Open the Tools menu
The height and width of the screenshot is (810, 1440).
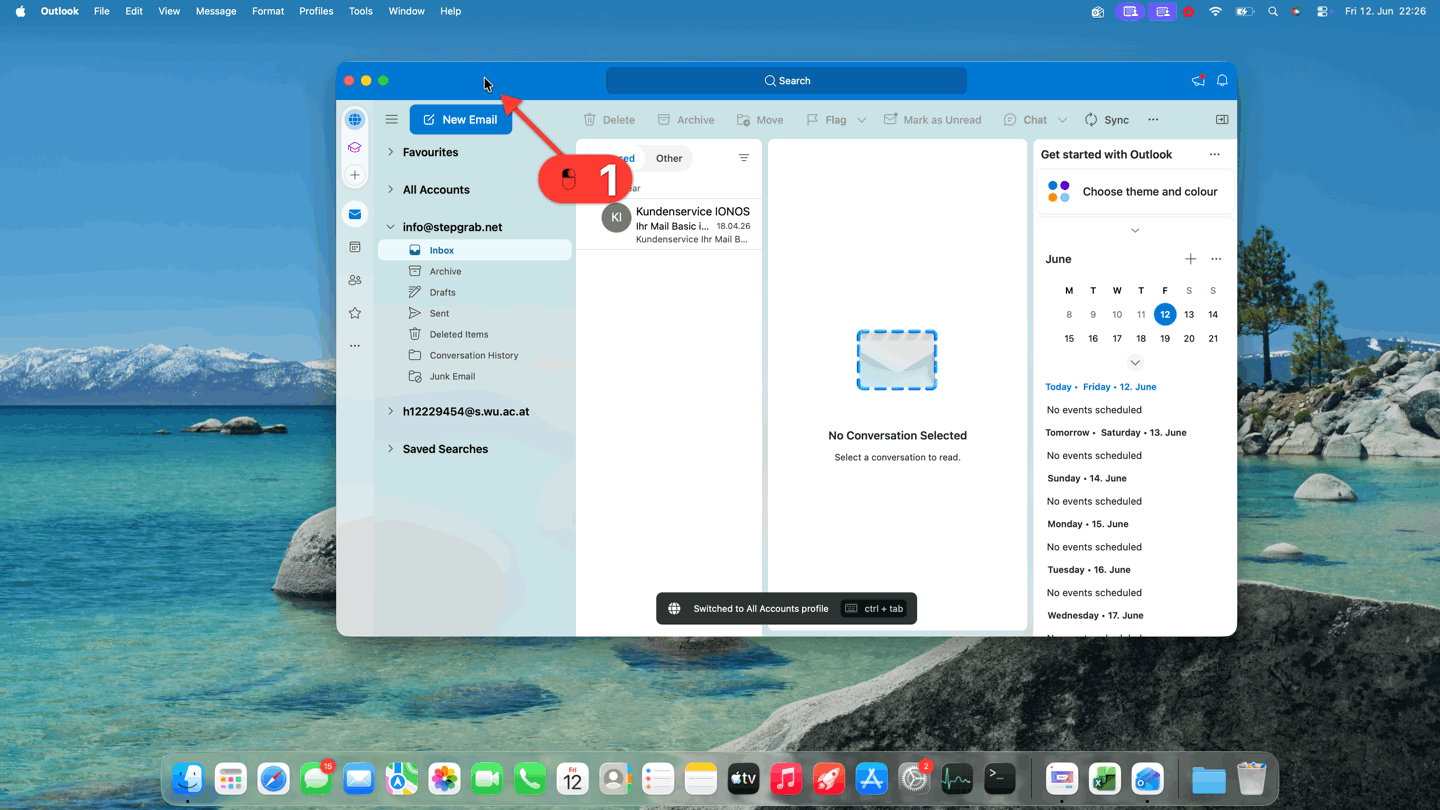click(x=361, y=11)
